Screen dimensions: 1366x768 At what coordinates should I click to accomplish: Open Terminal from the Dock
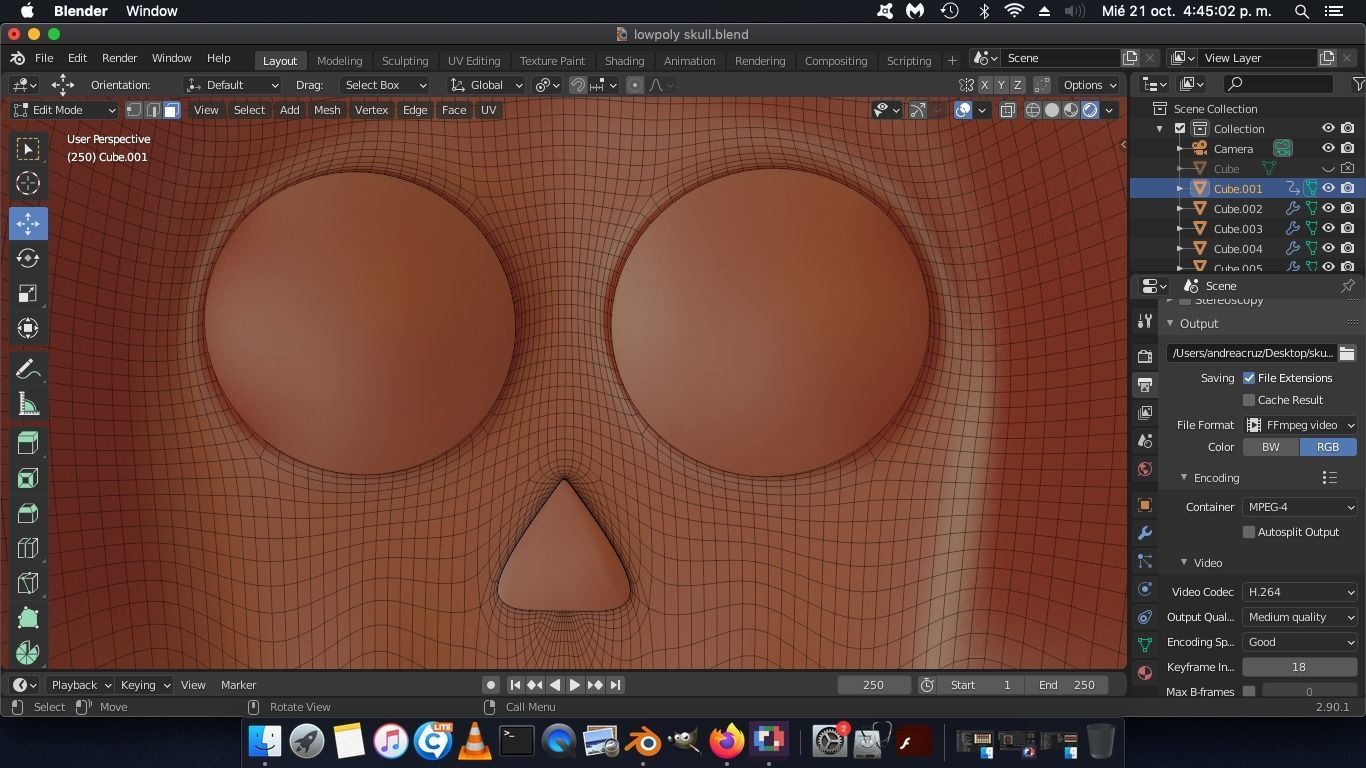point(517,741)
